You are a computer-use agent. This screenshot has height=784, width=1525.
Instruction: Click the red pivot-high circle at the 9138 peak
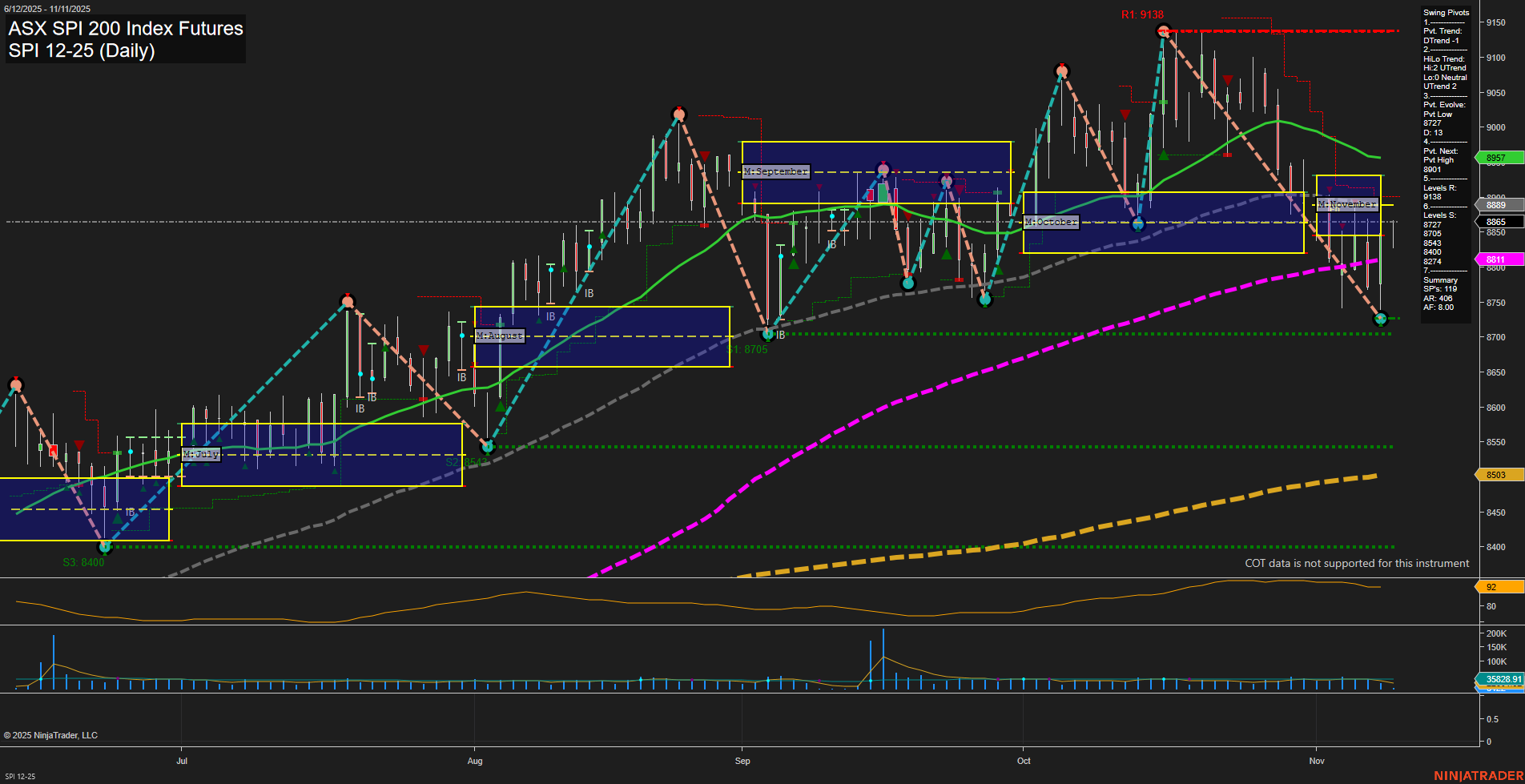pyautogui.click(x=1163, y=30)
